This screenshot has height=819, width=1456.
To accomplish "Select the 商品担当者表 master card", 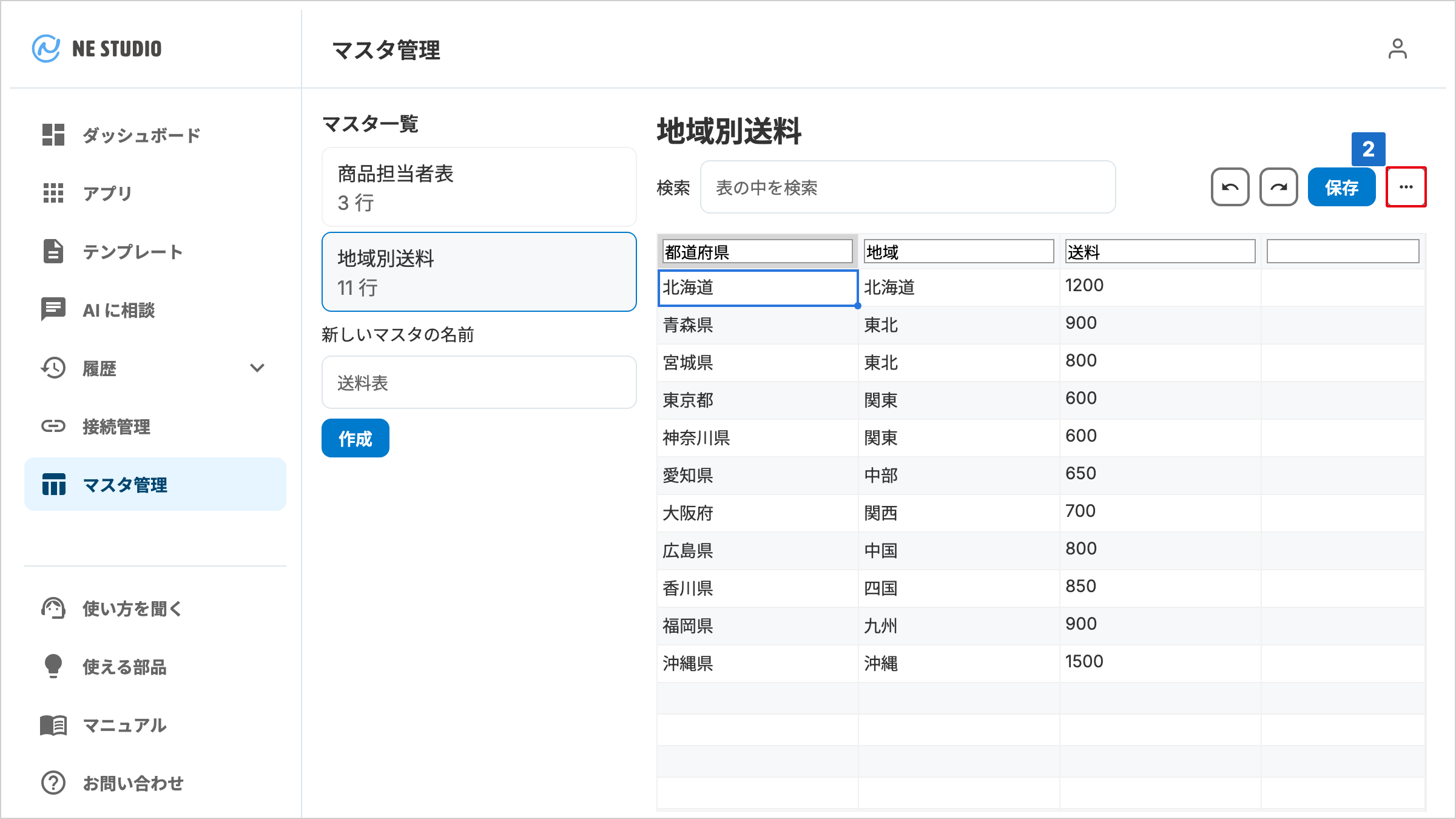I will click(x=479, y=187).
